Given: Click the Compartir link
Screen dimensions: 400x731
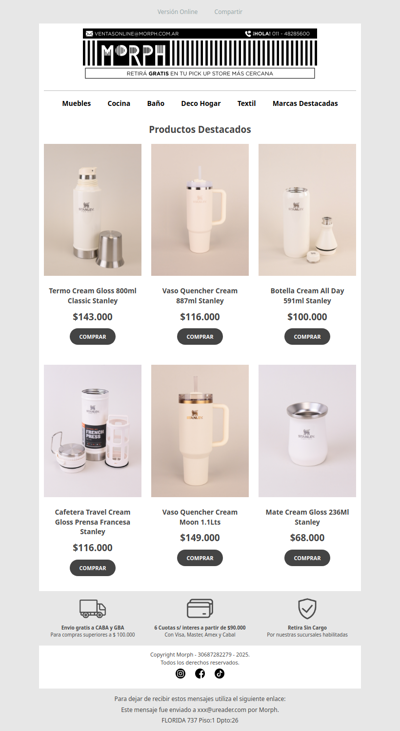Looking at the screenshot, I should 228,12.
